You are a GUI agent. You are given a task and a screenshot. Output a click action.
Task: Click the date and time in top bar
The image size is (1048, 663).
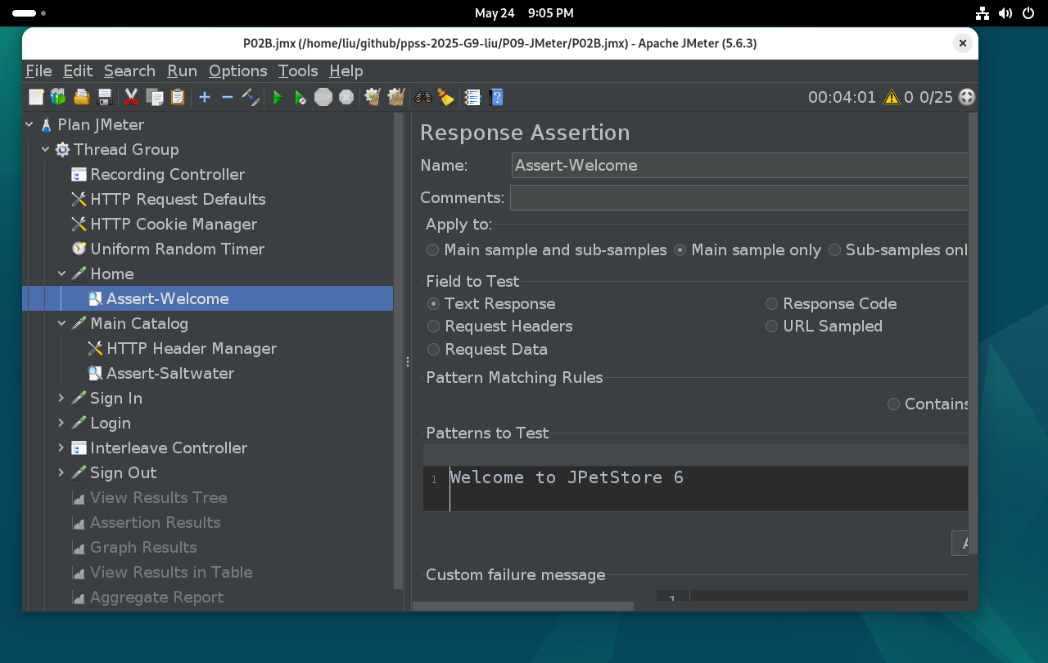pyautogui.click(x=524, y=13)
